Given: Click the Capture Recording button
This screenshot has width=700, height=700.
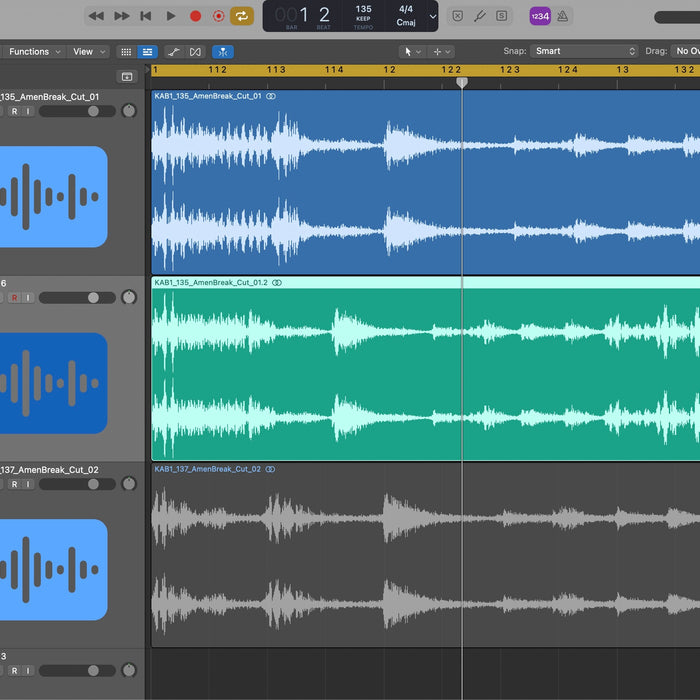Looking at the screenshot, I should 218,17.
